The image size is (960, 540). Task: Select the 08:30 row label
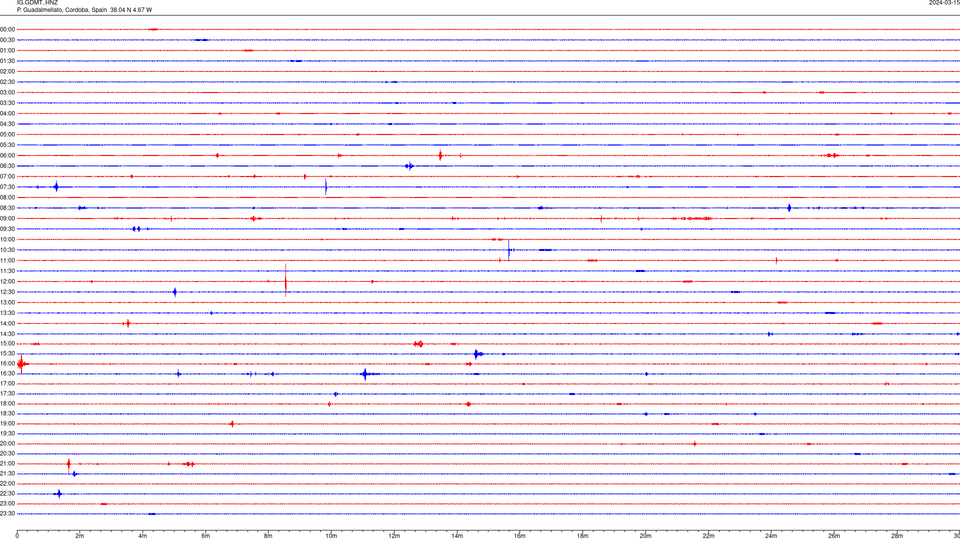[7, 208]
